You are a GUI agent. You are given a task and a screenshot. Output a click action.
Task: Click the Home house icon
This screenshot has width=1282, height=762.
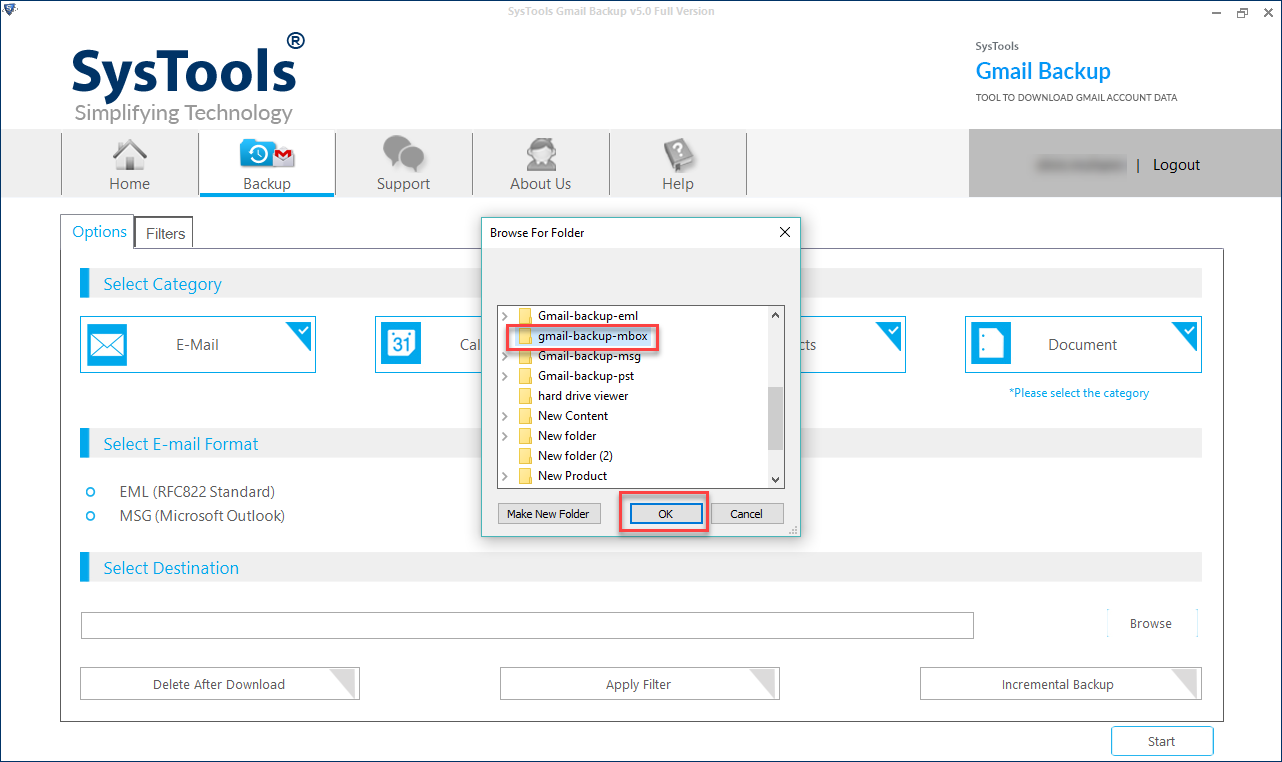coord(130,155)
